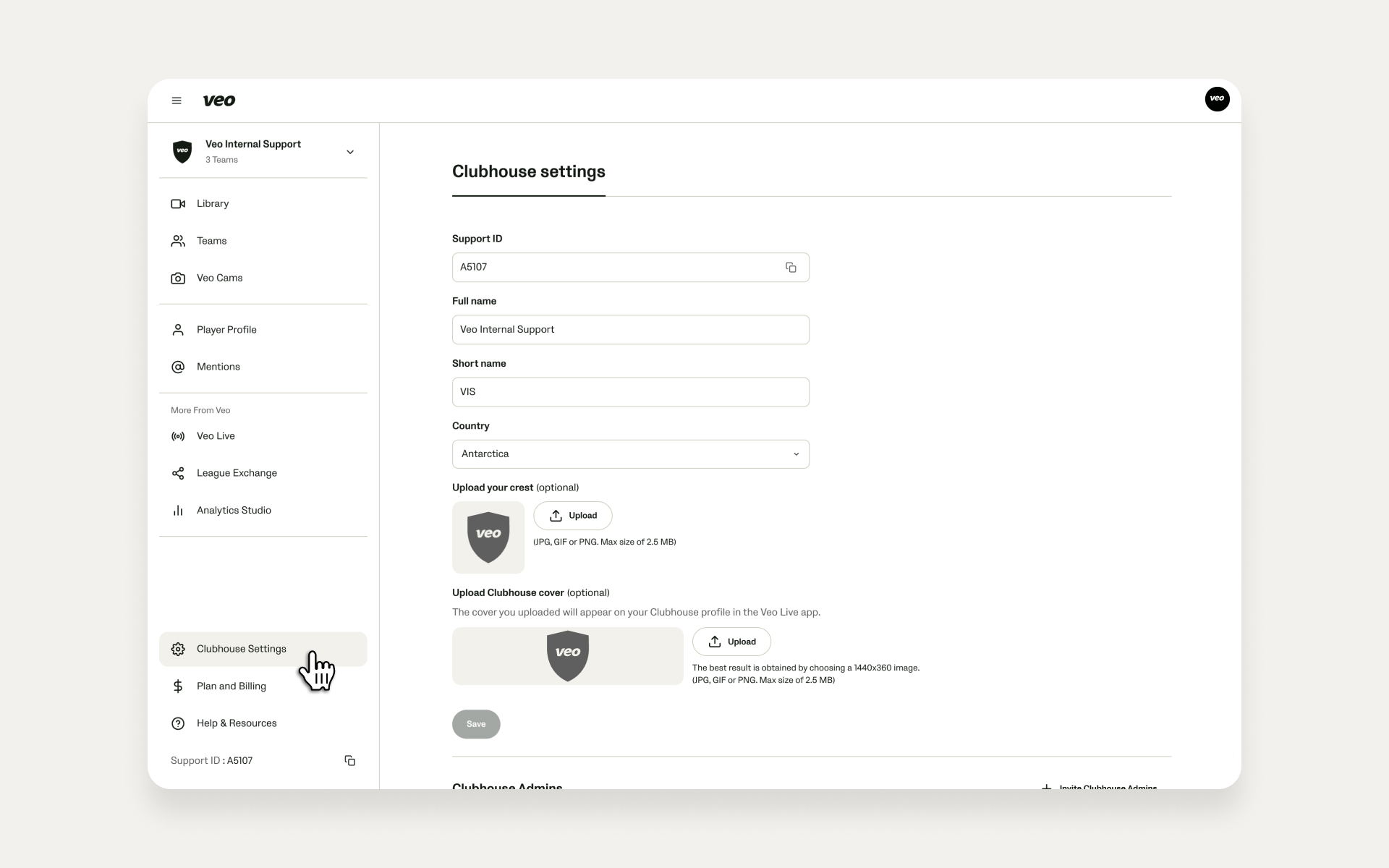
Task: Click Upload button for crest
Action: pyautogui.click(x=573, y=516)
